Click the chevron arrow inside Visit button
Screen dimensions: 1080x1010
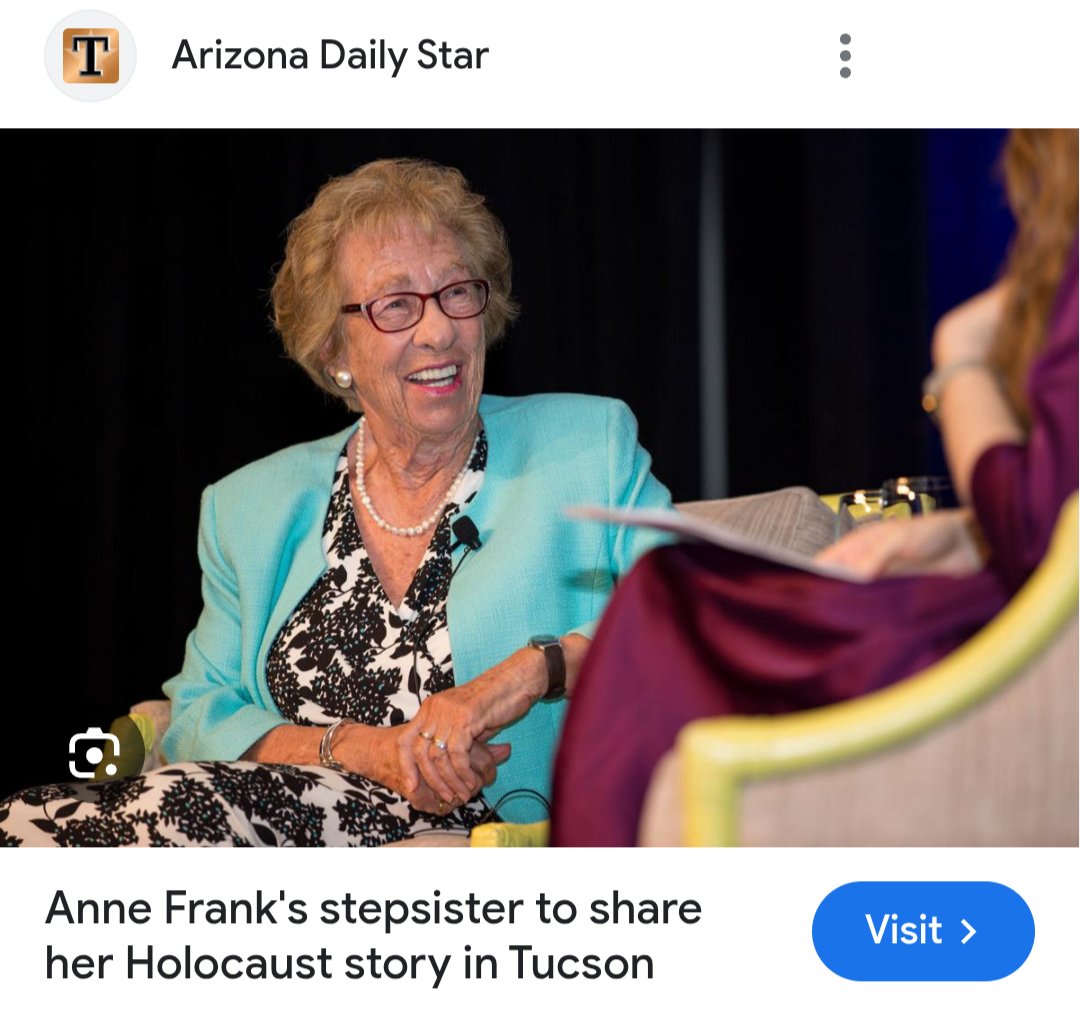tap(968, 931)
